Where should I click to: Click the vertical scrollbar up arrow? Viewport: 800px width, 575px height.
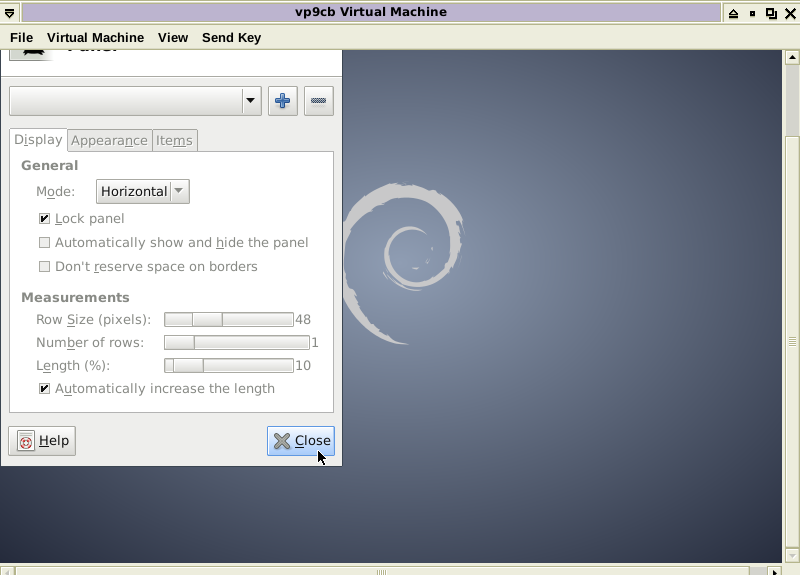pyautogui.click(x=792, y=57)
